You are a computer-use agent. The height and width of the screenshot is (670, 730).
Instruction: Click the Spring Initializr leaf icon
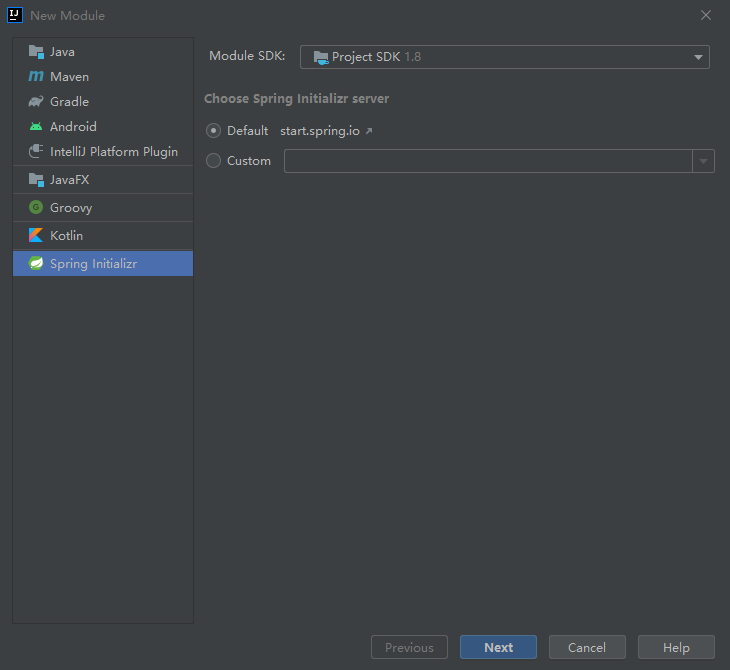click(x=36, y=263)
